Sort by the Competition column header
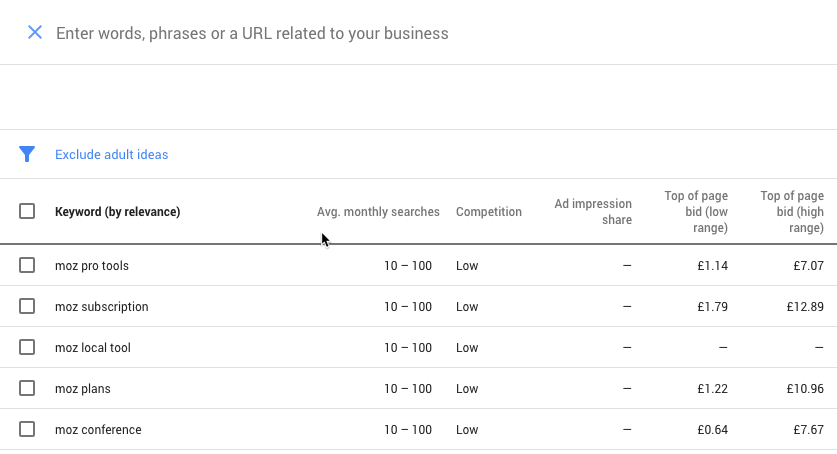This screenshot has width=837, height=454. point(488,212)
